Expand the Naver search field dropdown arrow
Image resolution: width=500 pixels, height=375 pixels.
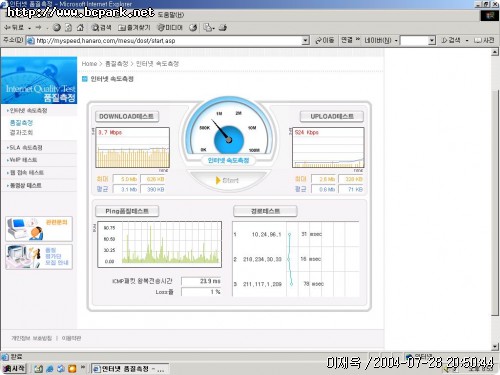coord(432,41)
